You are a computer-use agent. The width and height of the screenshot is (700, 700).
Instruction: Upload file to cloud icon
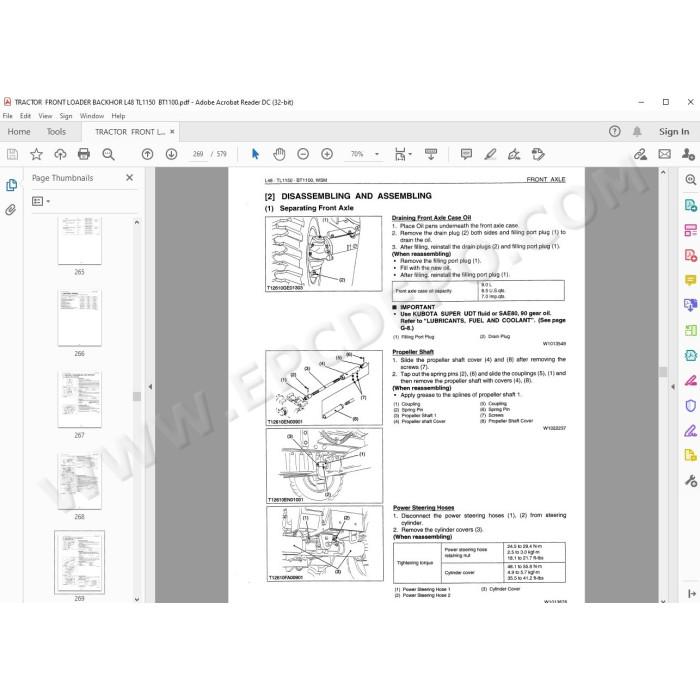pos(60,154)
